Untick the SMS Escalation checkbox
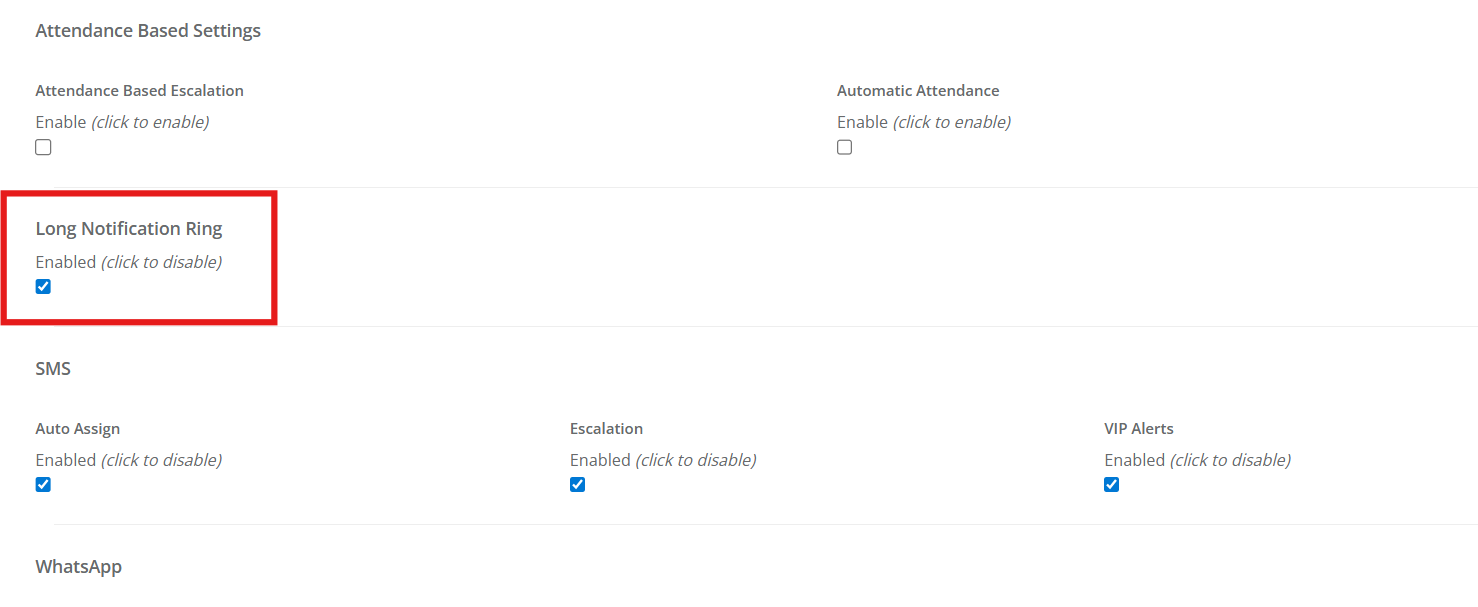 577,485
